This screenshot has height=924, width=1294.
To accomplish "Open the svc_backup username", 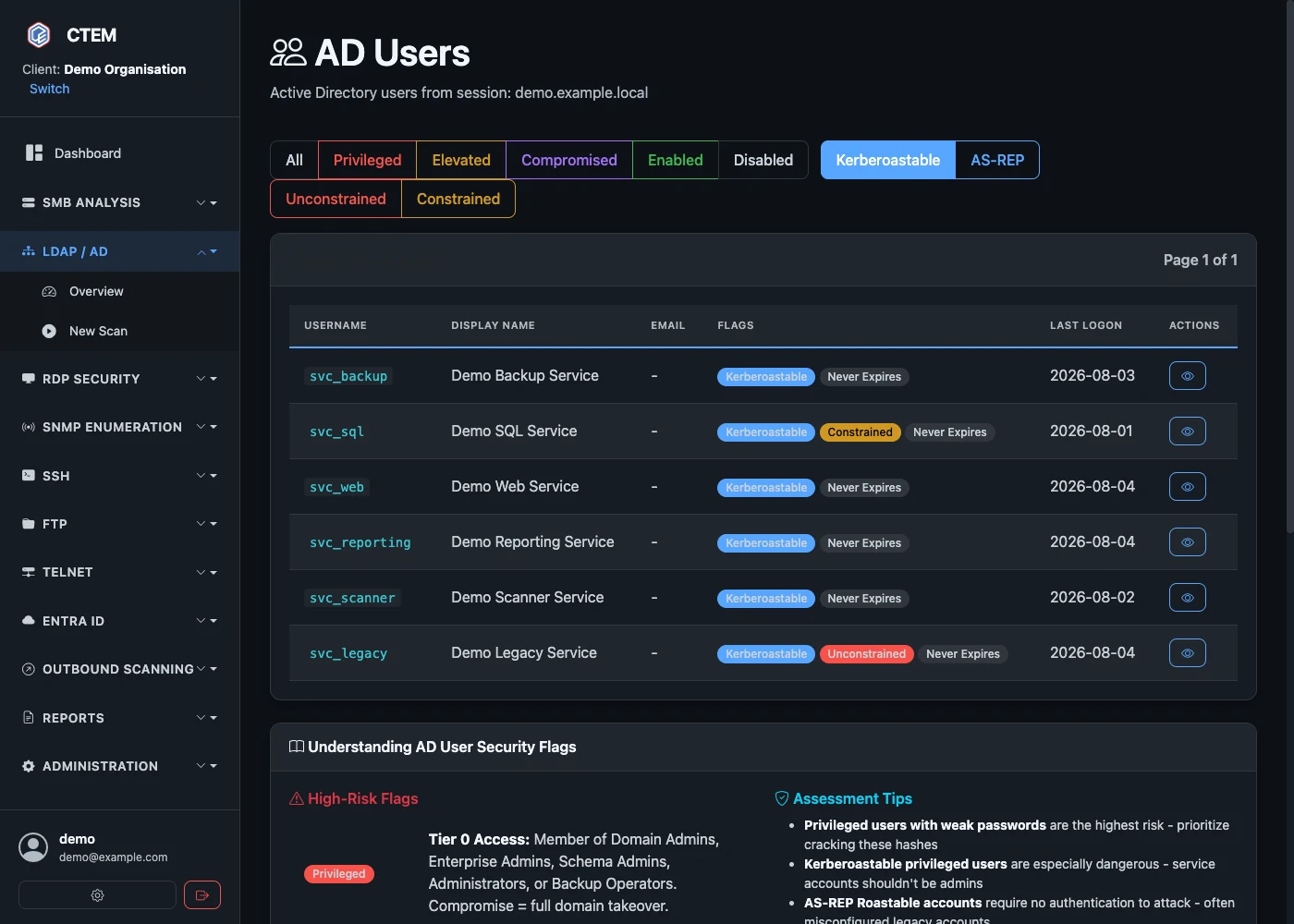I will [x=348, y=376].
